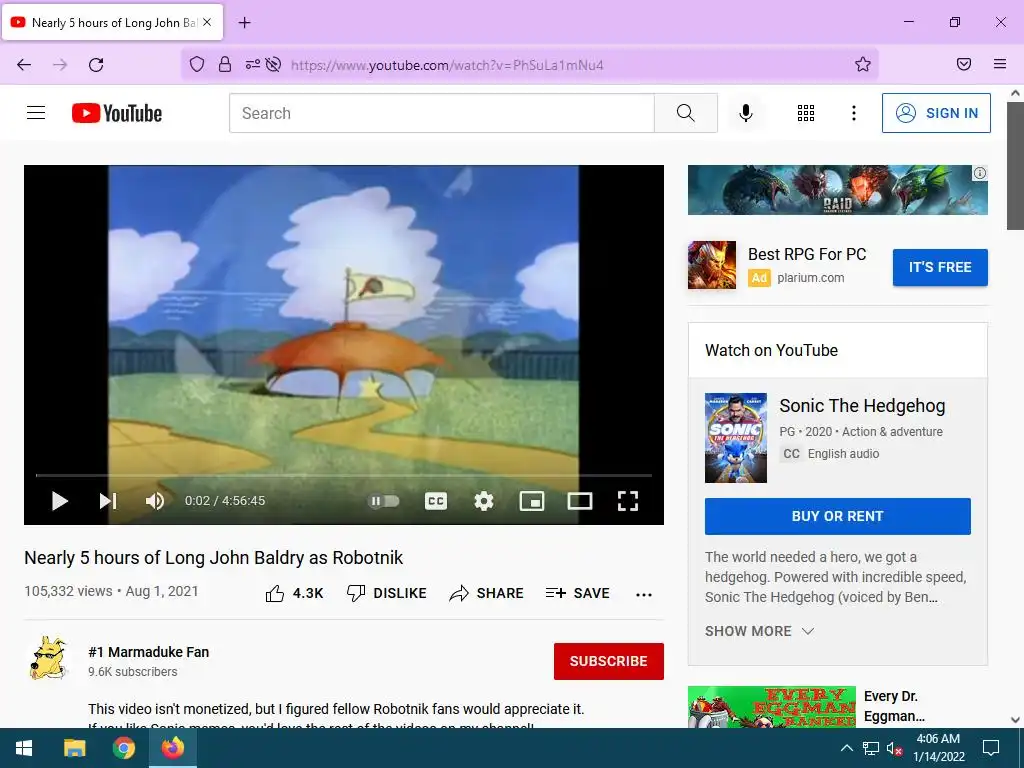The width and height of the screenshot is (1024, 768).
Task: Enter full screen mode
Action: pyautogui.click(x=628, y=501)
